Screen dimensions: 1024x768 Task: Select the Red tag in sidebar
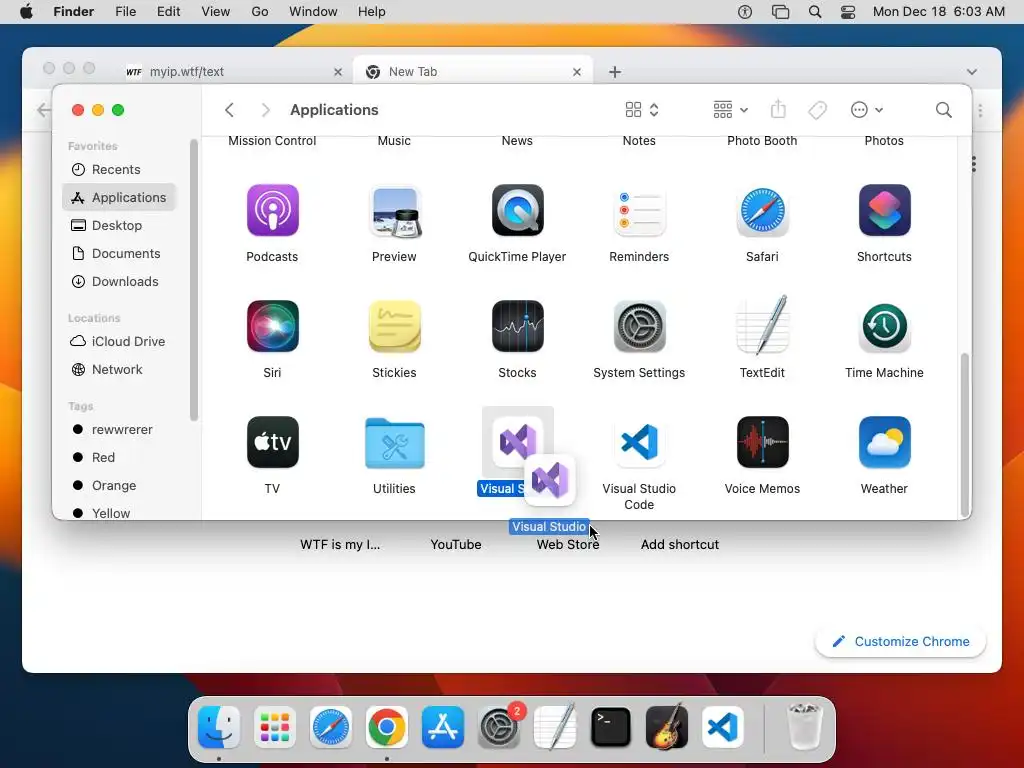[x=120, y=458]
